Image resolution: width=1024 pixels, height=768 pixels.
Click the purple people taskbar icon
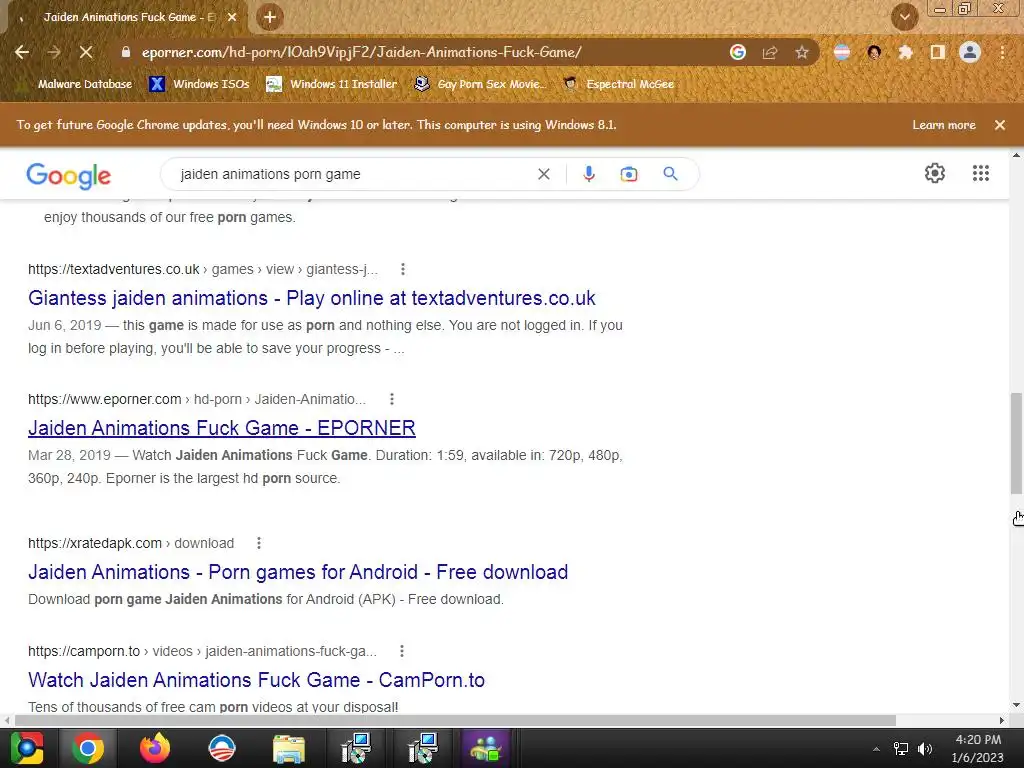(x=485, y=748)
